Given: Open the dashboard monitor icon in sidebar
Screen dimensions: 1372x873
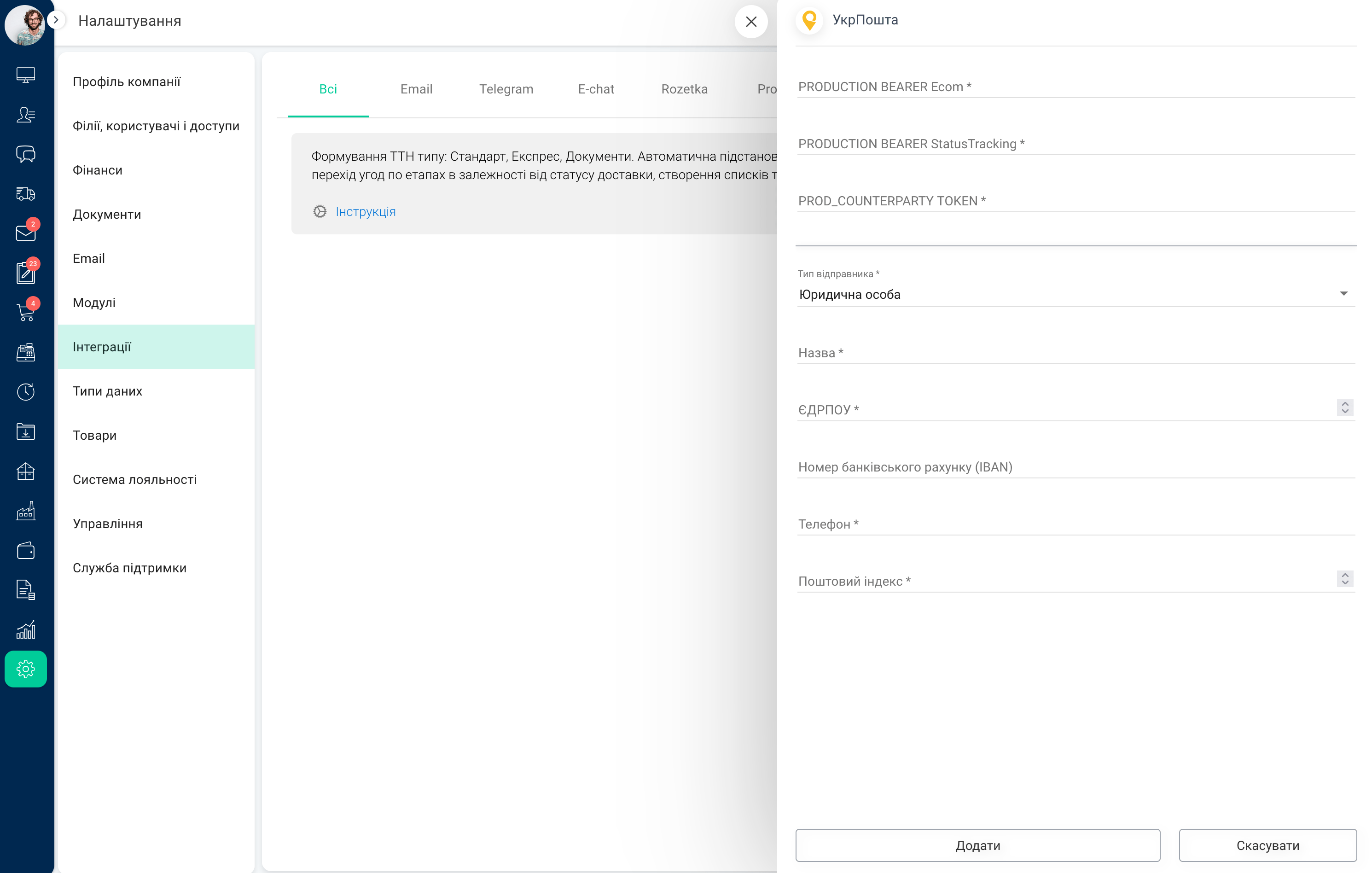Looking at the screenshot, I should coord(26,75).
